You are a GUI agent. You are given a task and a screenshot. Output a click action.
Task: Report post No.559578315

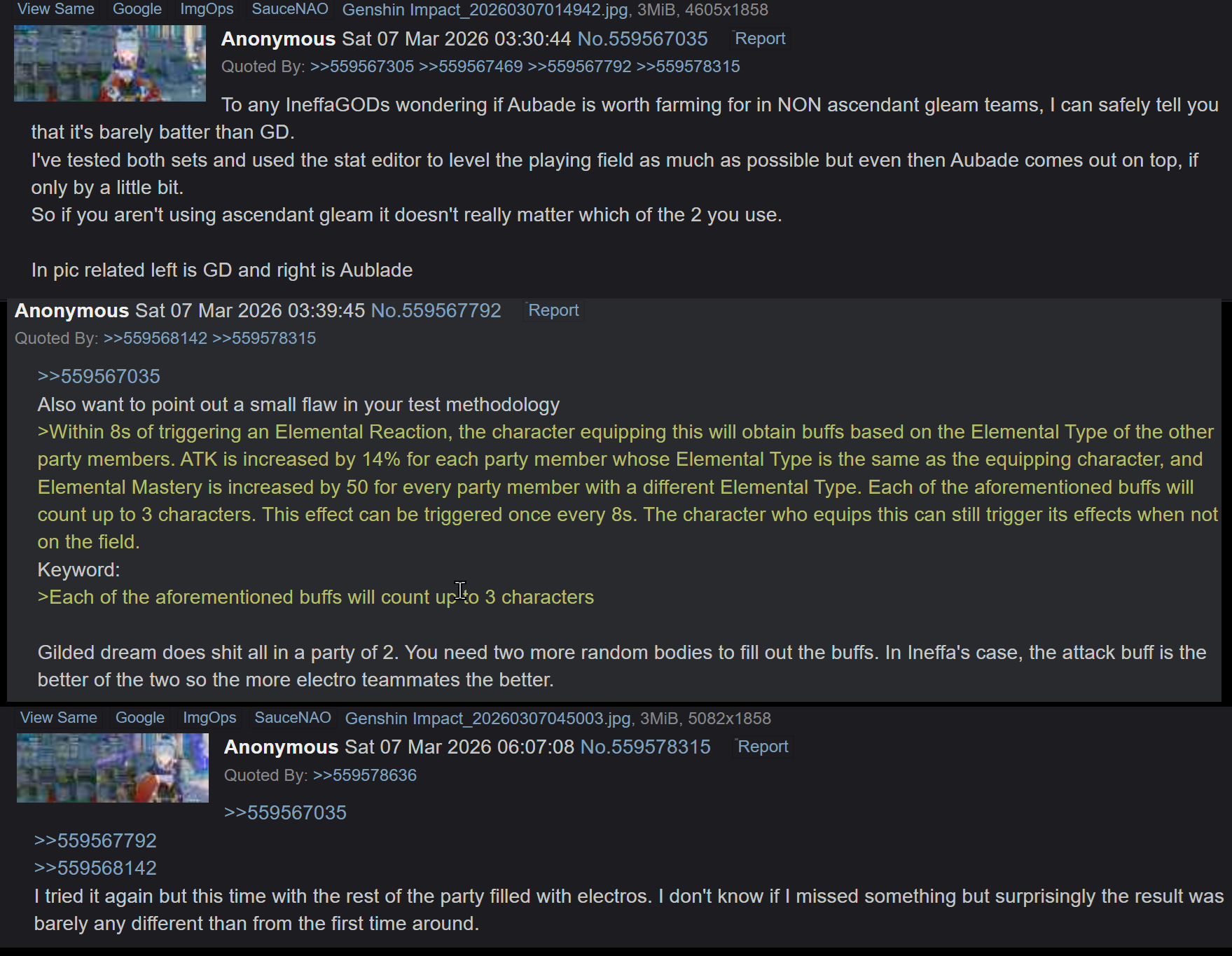(763, 747)
